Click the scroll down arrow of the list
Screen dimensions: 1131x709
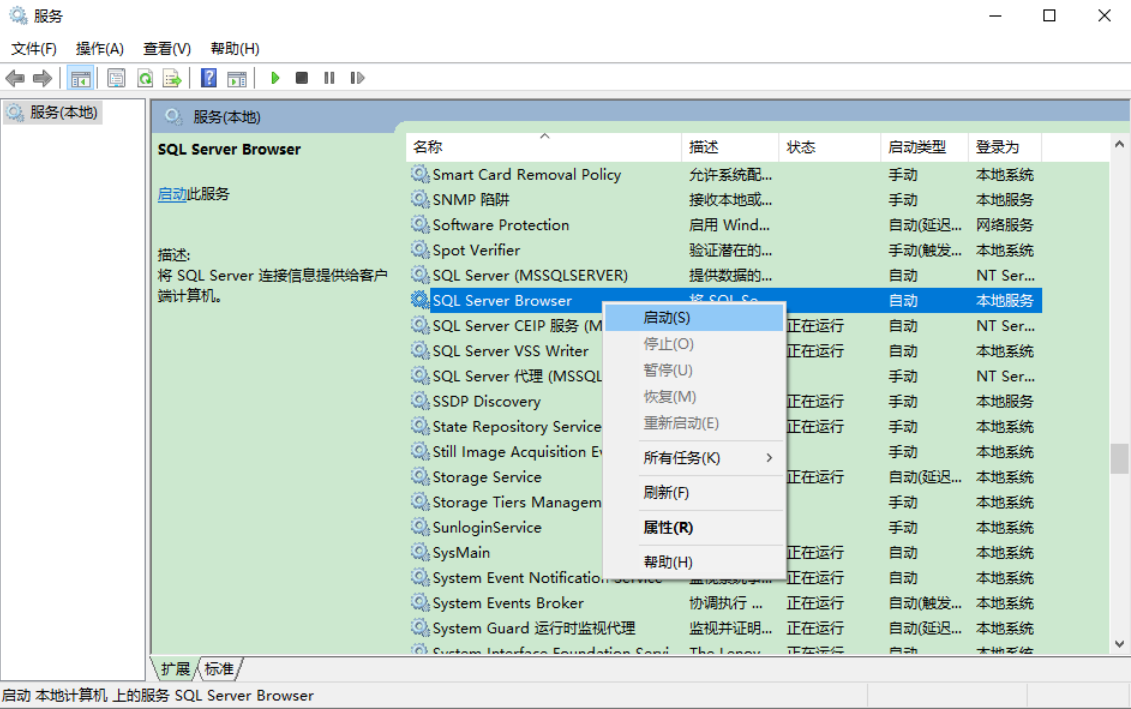1119,643
